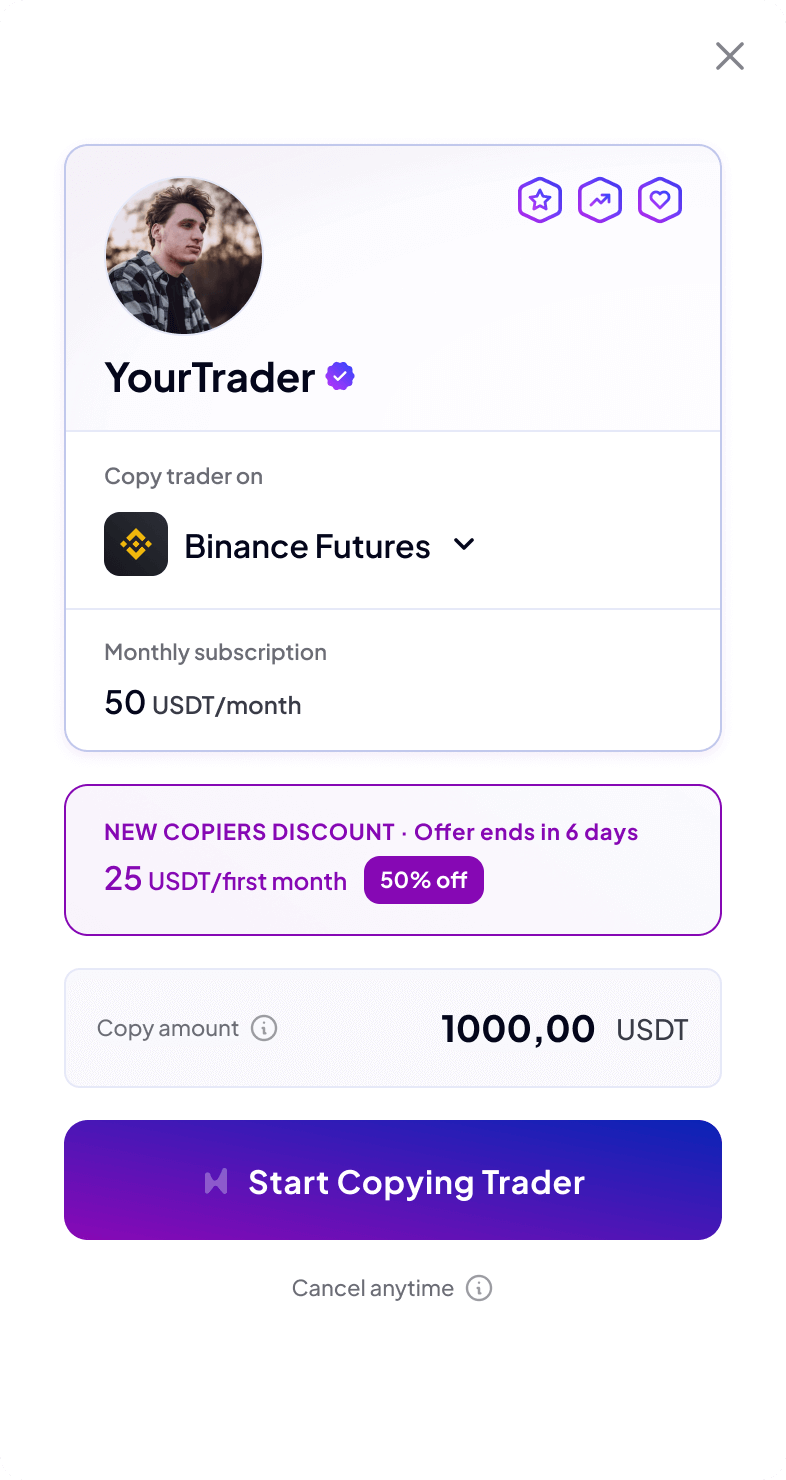Image resolution: width=786 pixels, height=1480 pixels.
Task: Select the New Copiers Discount offer banner
Action: (393, 860)
